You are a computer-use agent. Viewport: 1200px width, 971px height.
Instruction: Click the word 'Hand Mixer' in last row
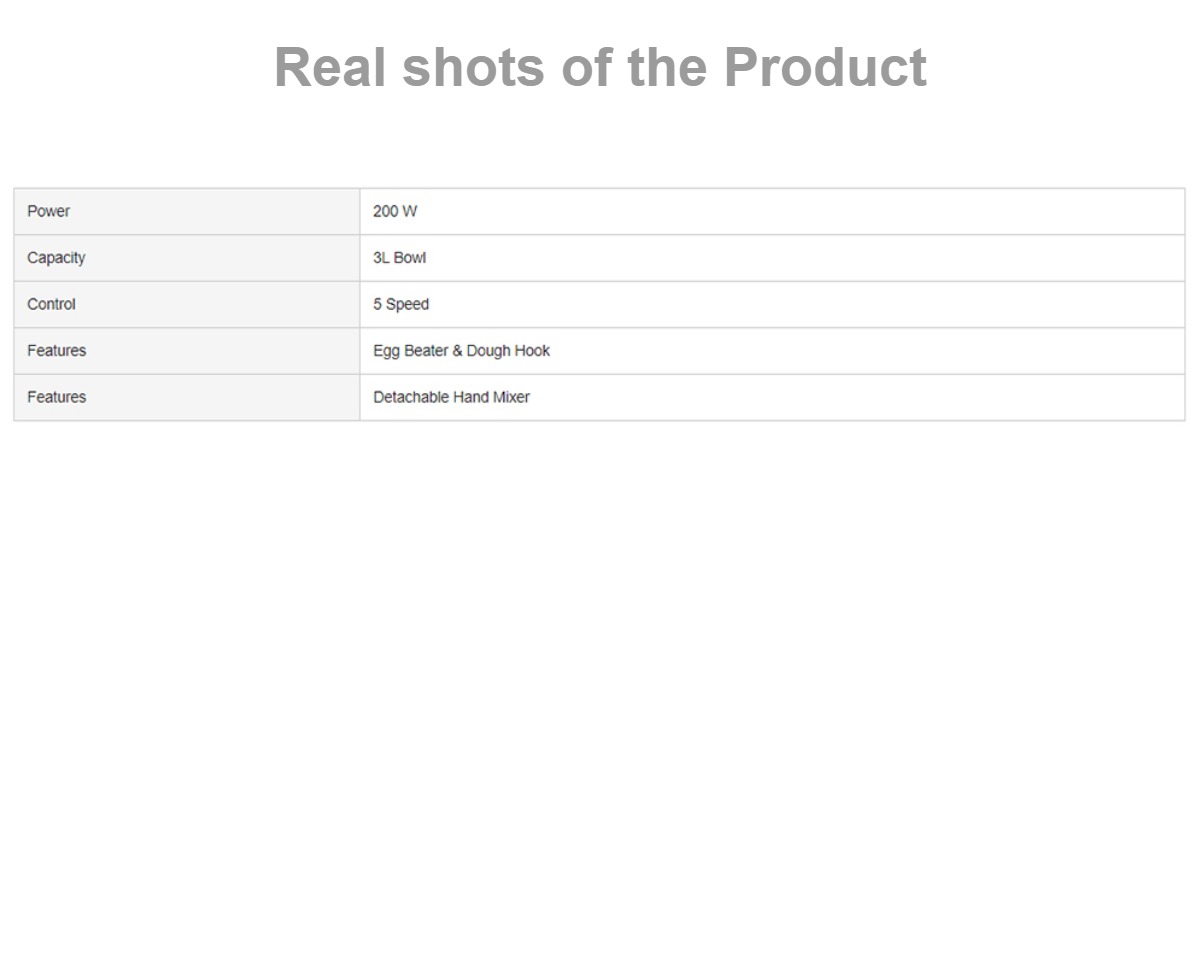(x=491, y=397)
